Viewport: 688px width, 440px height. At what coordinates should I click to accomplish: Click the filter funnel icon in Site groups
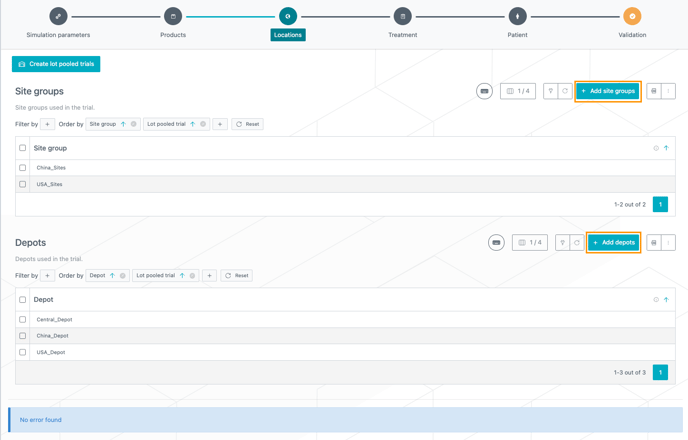[x=551, y=91]
